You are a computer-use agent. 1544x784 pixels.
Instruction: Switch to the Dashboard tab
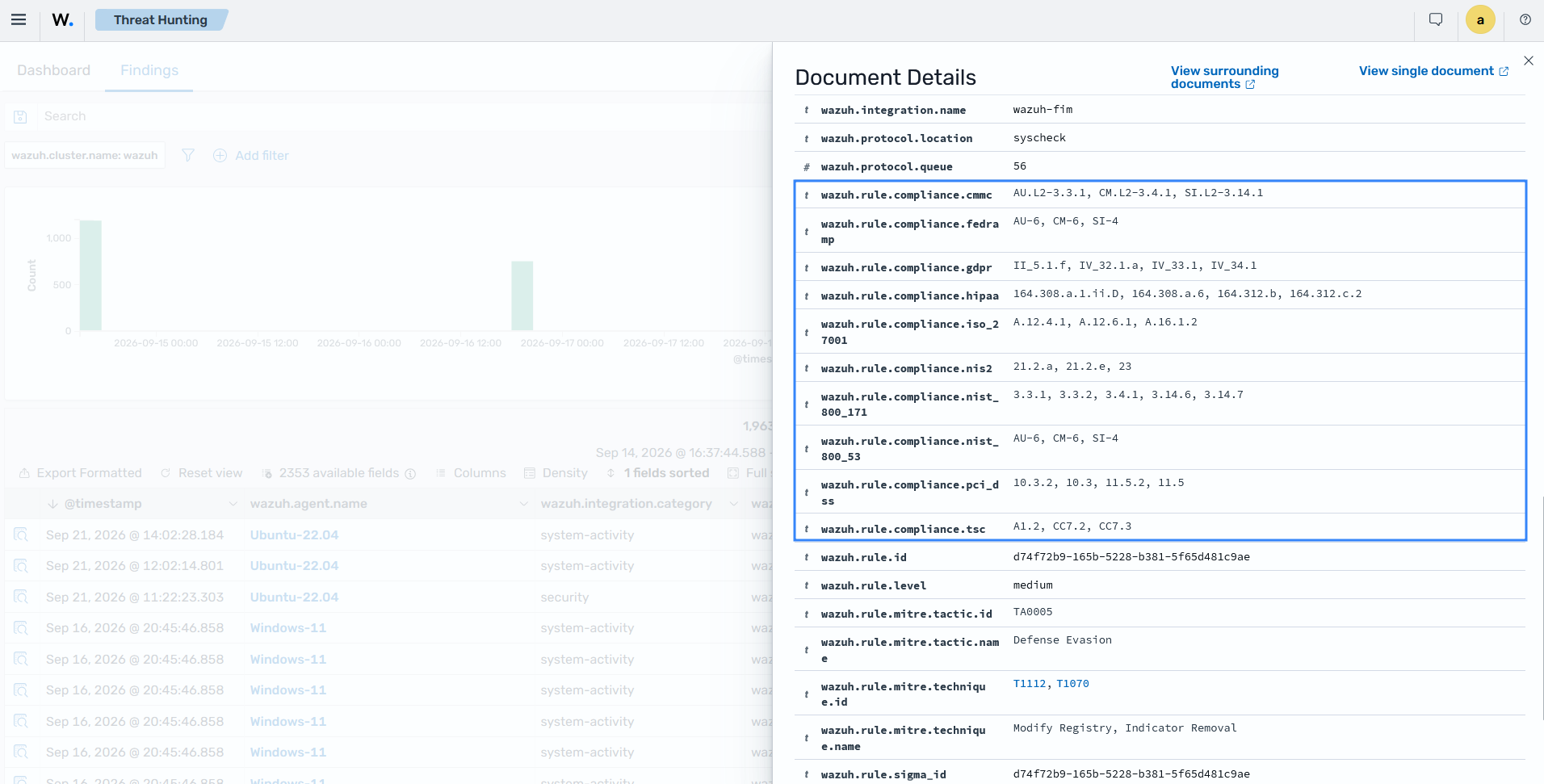pyautogui.click(x=53, y=70)
